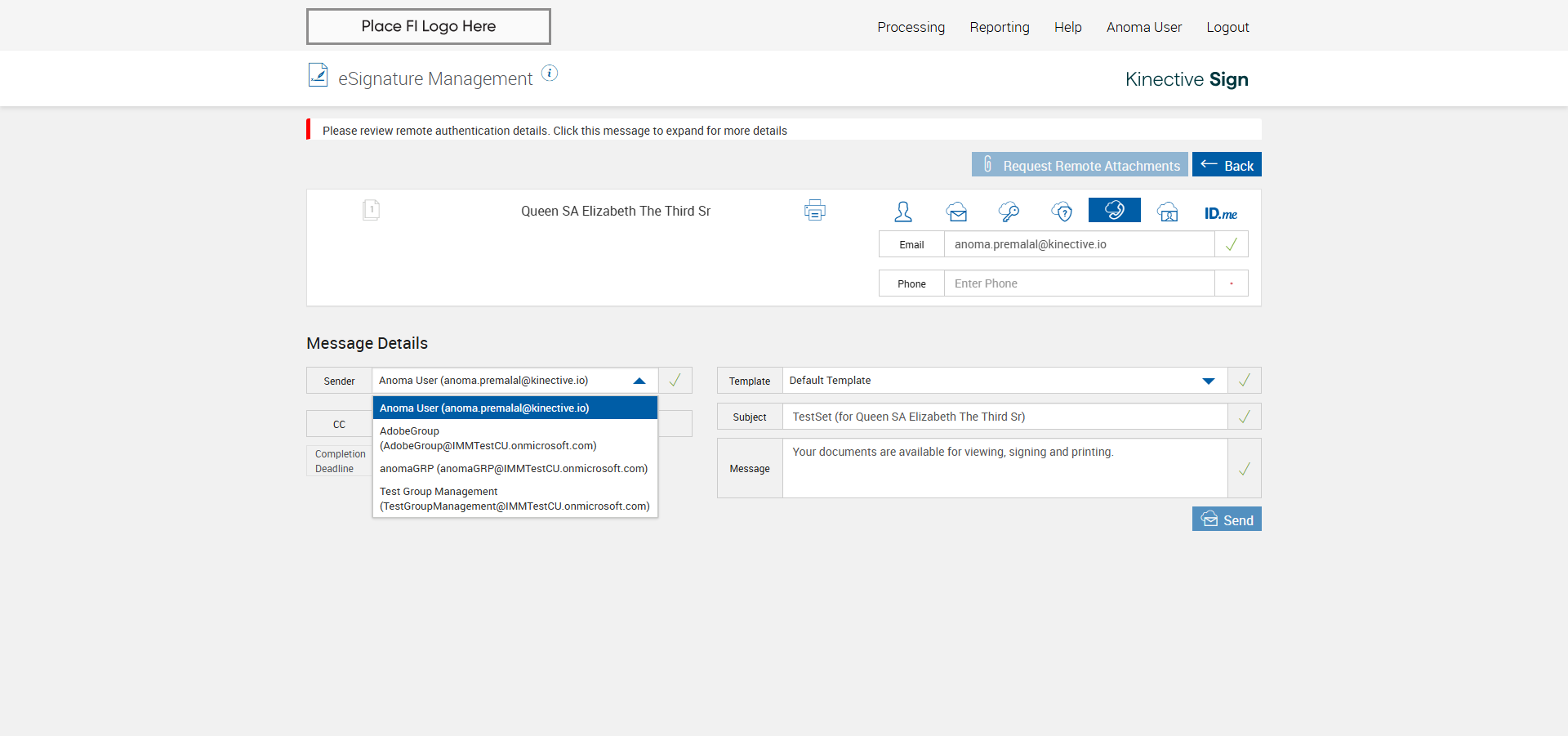This screenshot has height=736, width=1568.
Task: Open the Reporting menu
Action: pos(1000,27)
